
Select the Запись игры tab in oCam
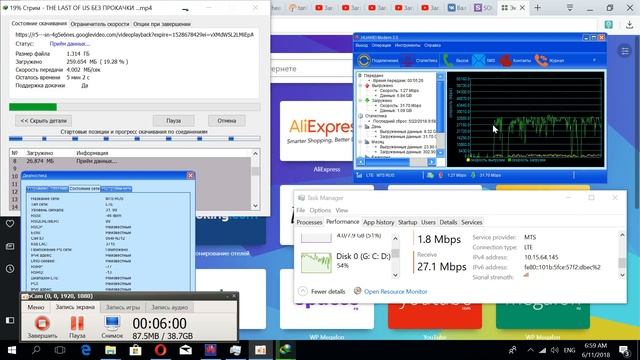click(123, 307)
